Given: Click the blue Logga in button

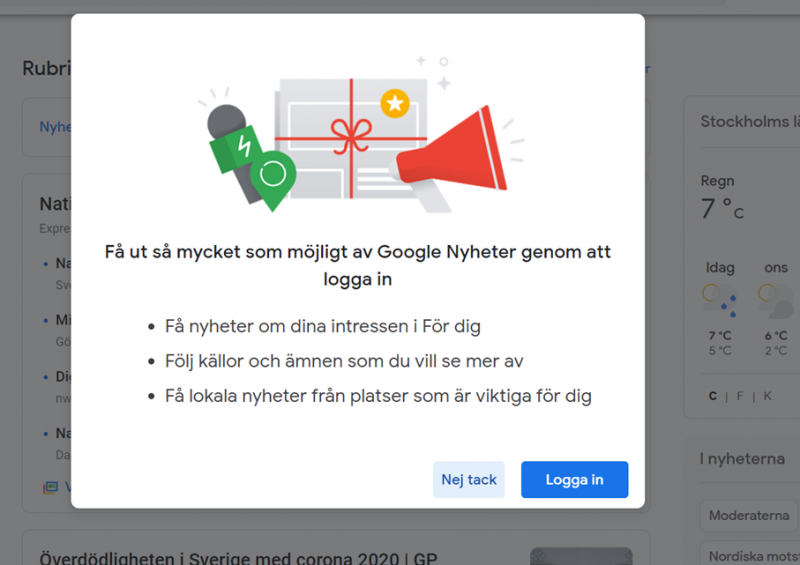Looking at the screenshot, I should pos(574,479).
